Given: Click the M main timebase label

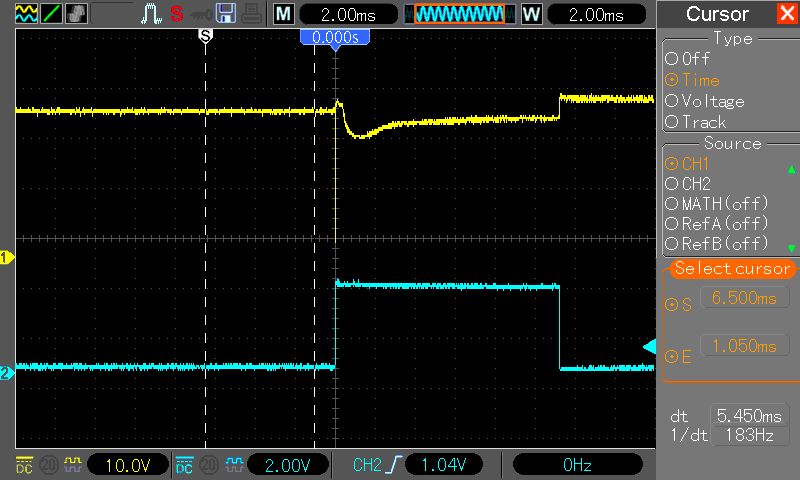Looking at the screenshot, I should [x=284, y=14].
